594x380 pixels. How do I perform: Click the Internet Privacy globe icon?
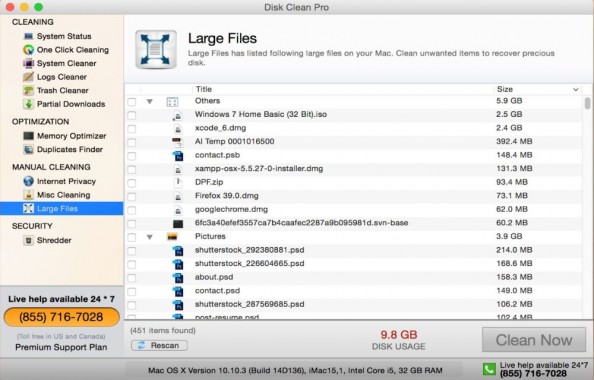[28, 181]
